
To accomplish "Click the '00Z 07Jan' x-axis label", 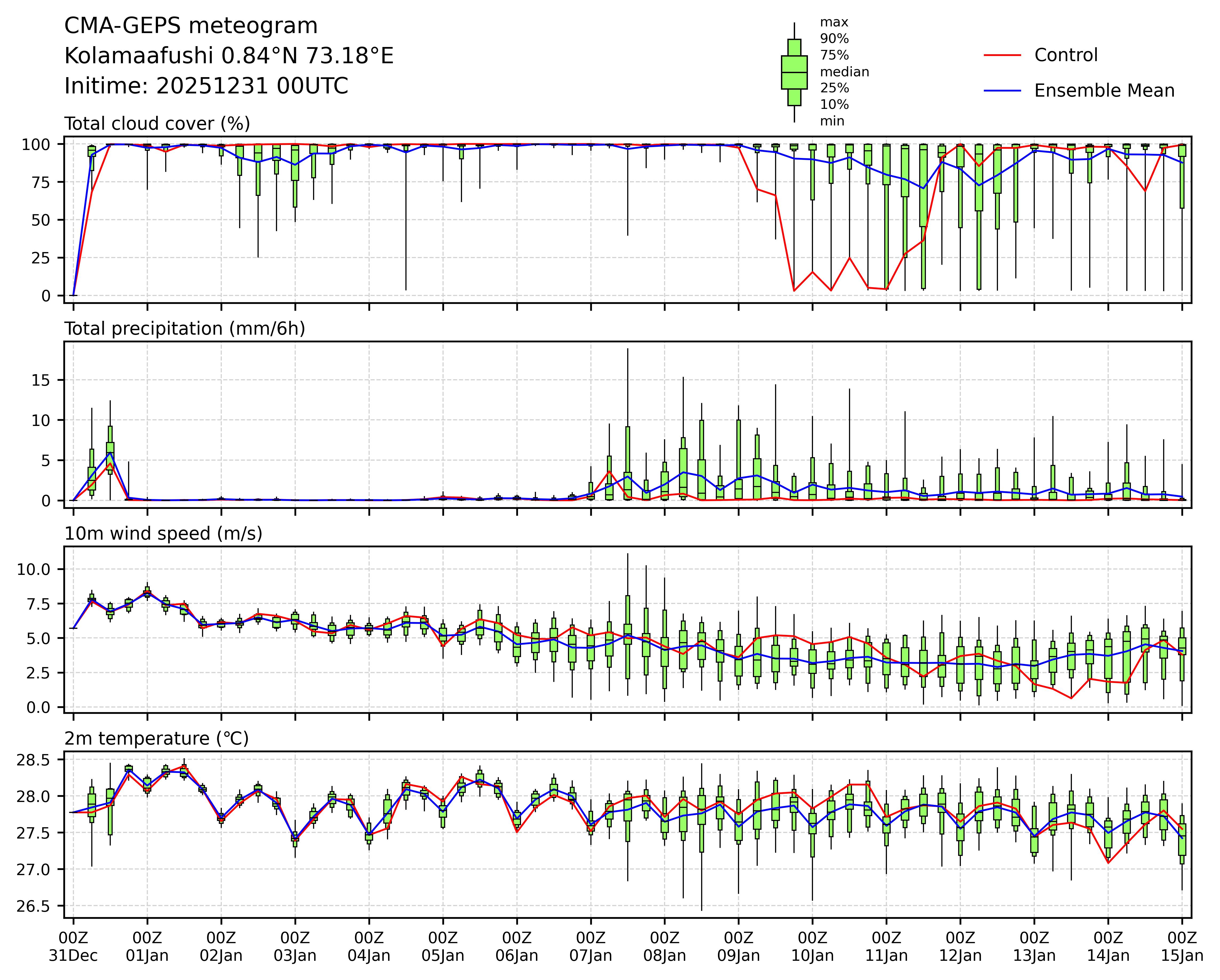I will pos(591,947).
